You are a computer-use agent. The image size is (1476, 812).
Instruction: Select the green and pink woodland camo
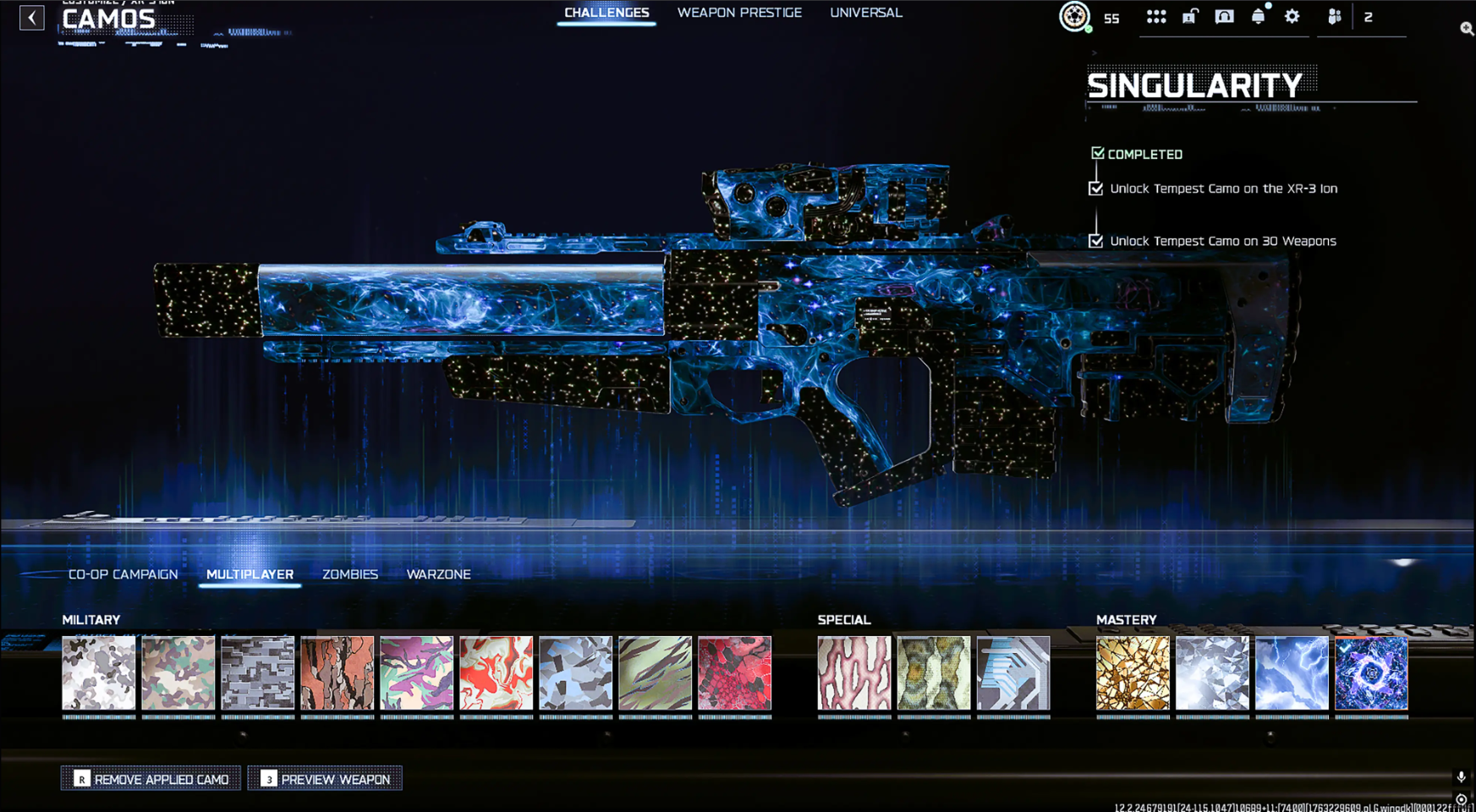(178, 673)
